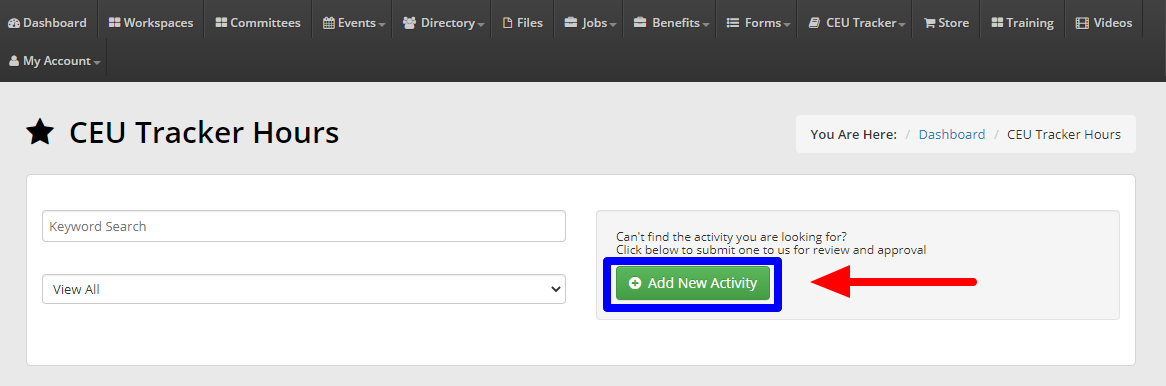Click "Can't find the activity" help text

731,237
